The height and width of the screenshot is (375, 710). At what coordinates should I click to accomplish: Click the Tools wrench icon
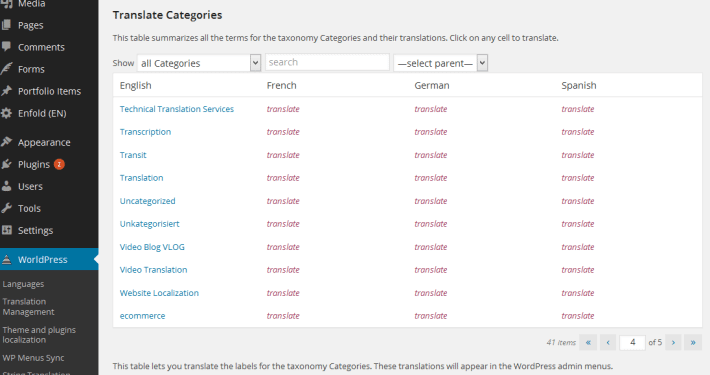(x=6, y=208)
